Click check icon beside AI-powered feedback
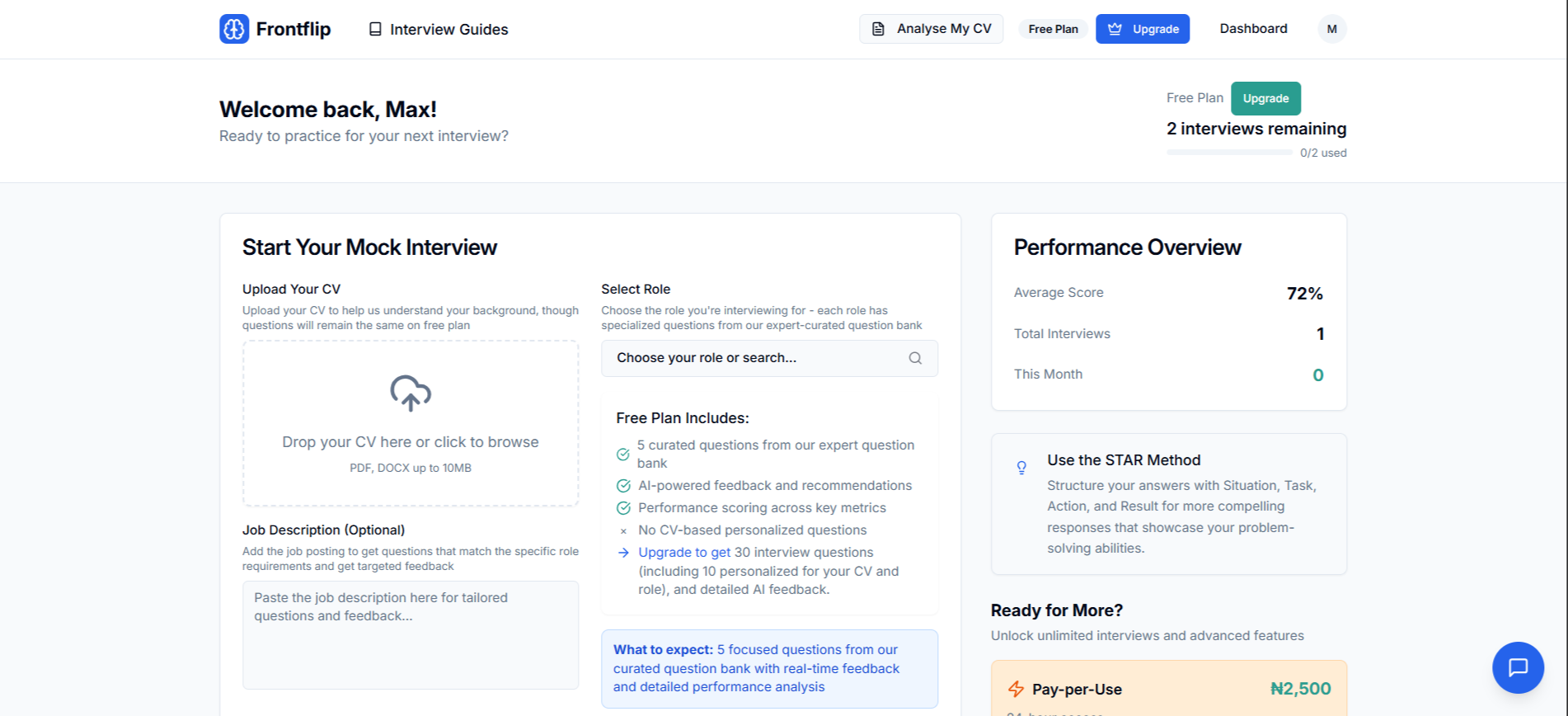This screenshot has width=1568, height=716. (x=623, y=486)
